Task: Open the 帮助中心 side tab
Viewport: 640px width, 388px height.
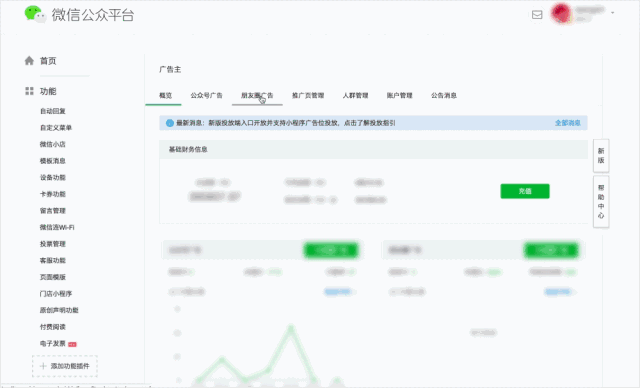Action: pos(601,202)
